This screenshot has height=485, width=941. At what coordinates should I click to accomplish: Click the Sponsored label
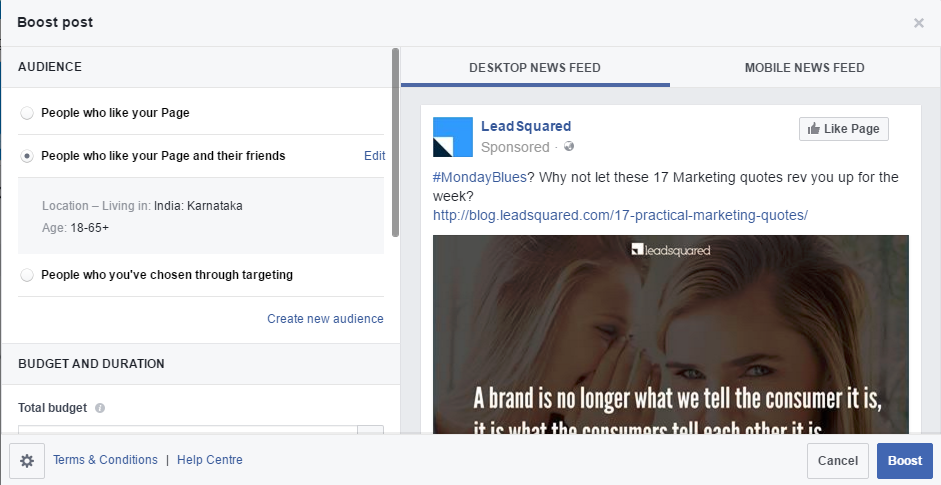(x=515, y=147)
